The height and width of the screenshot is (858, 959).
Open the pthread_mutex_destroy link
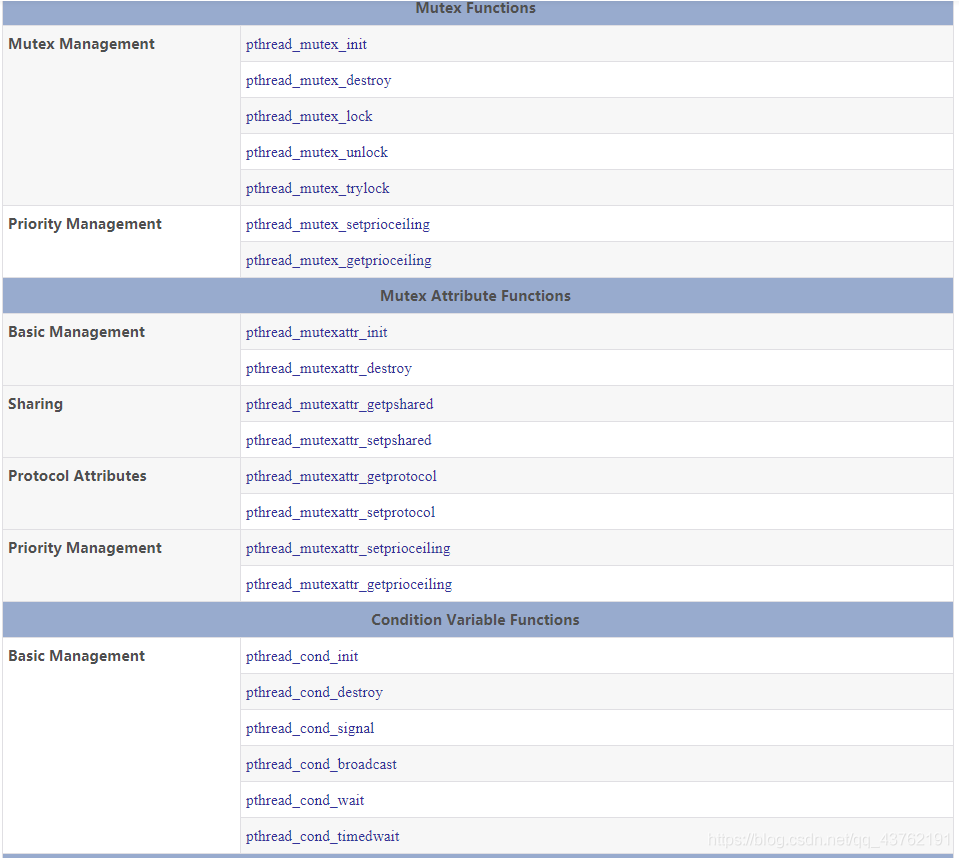click(x=318, y=80)
